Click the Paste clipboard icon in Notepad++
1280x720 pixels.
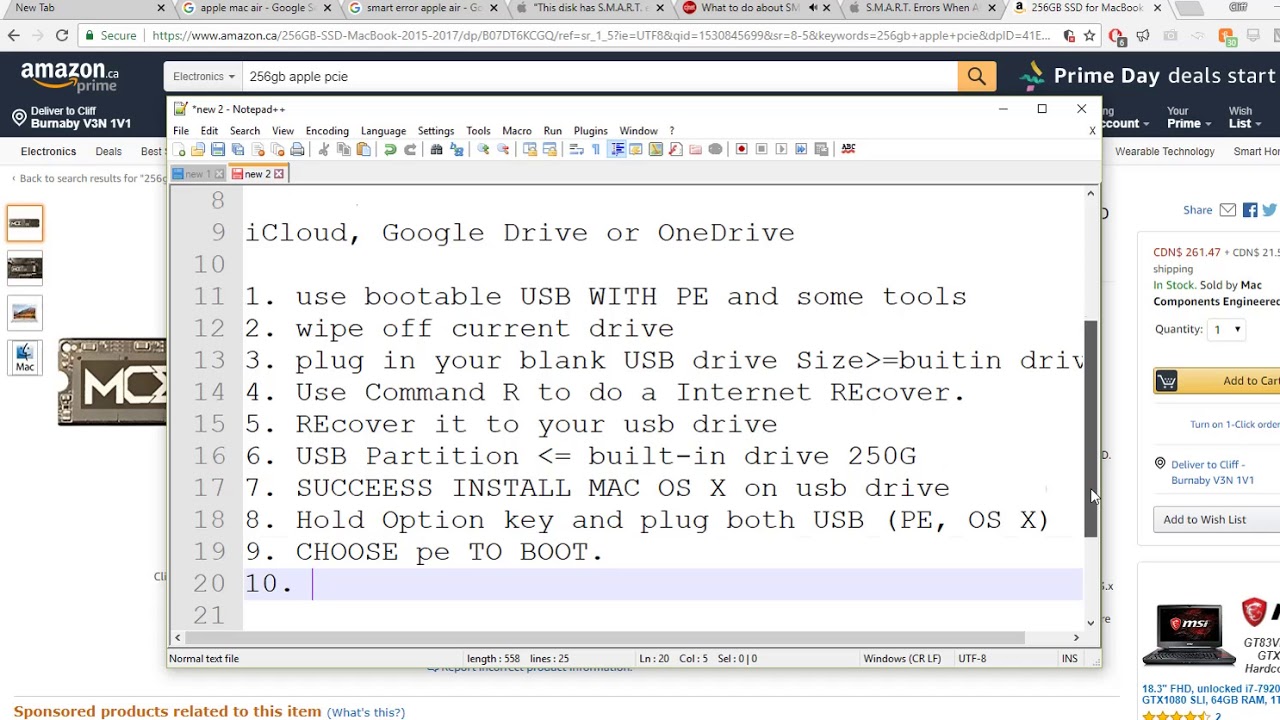pyautogui.click(x=364, y=149)
